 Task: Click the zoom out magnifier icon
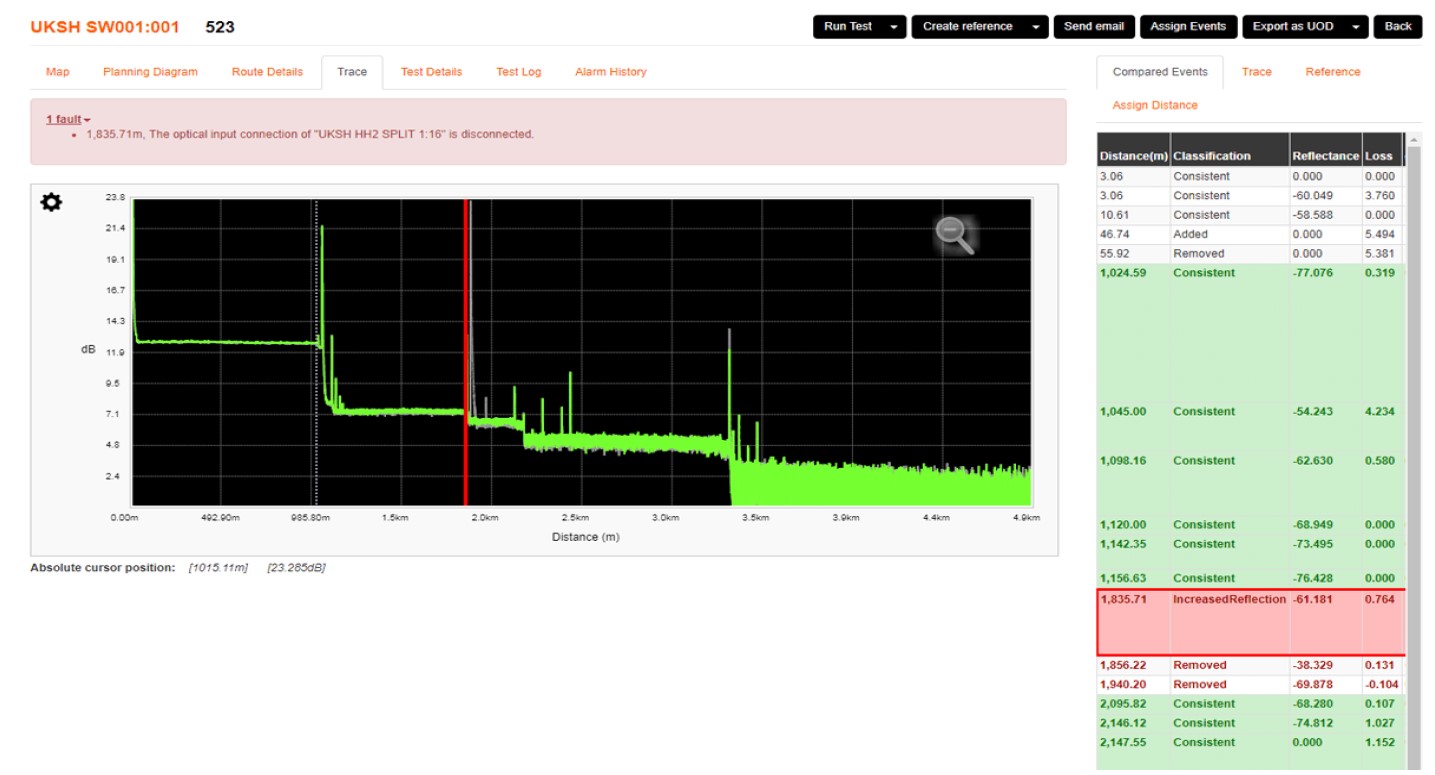coord(954,235)
